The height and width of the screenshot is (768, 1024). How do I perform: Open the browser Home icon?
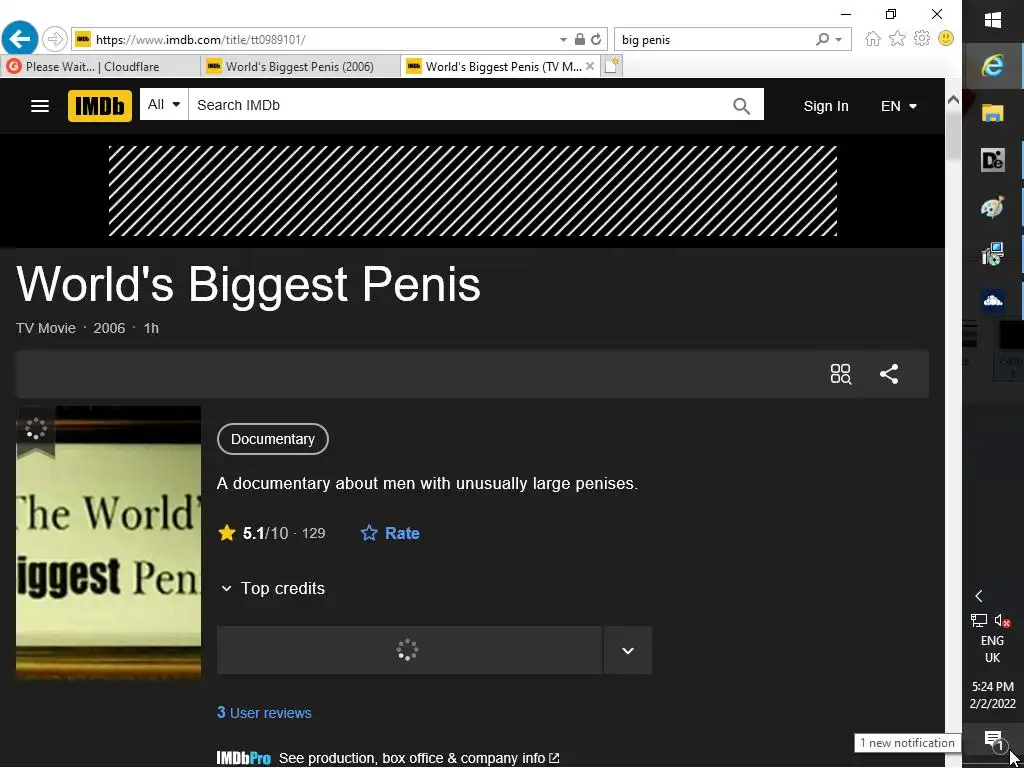tap(872, 39)
